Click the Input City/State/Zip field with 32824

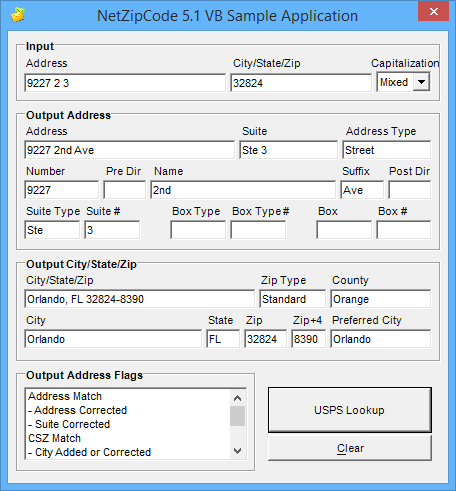point(301,83)
